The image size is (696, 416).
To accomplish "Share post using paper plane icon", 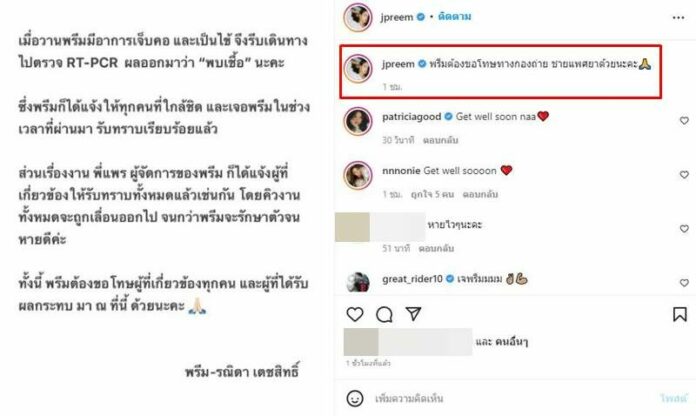I will click(413, 314).
